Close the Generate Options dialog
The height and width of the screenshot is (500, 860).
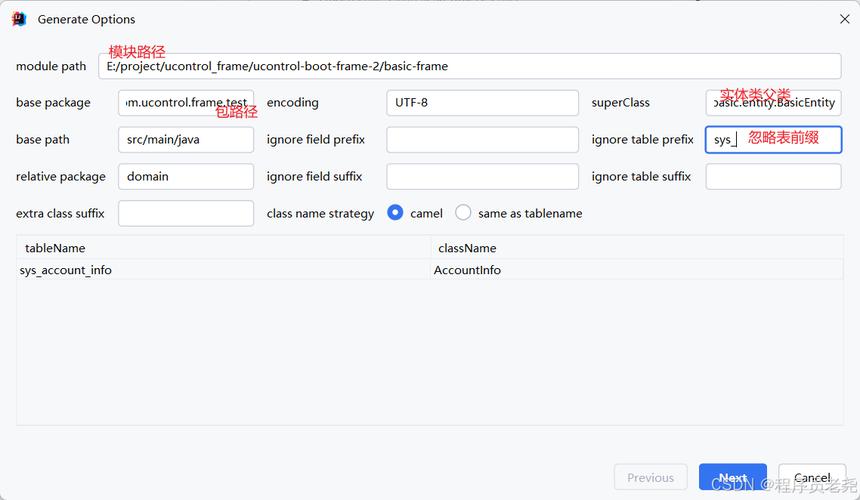[x=845, y=19]
